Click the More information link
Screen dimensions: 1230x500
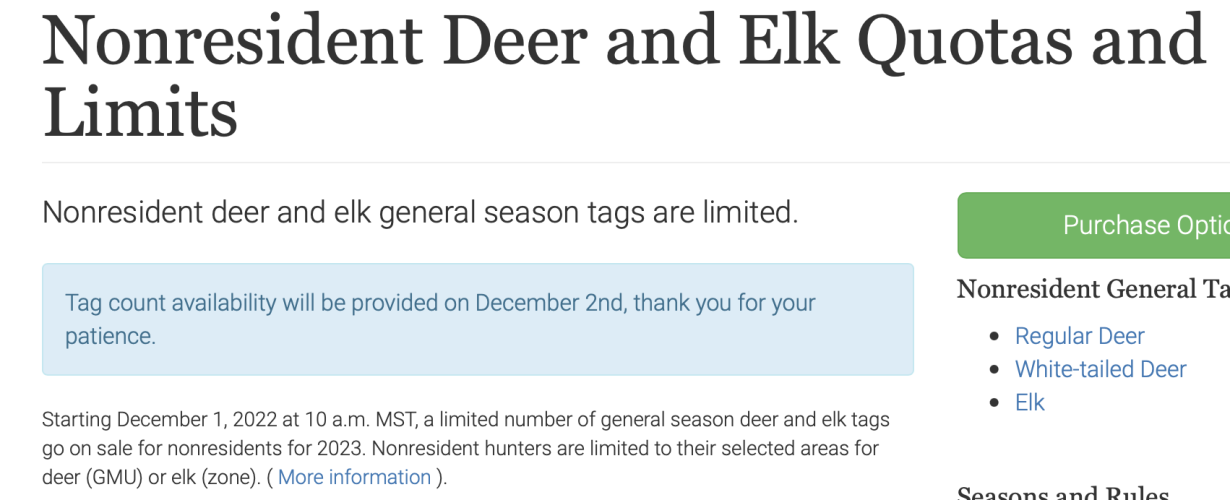pos(354,477)
